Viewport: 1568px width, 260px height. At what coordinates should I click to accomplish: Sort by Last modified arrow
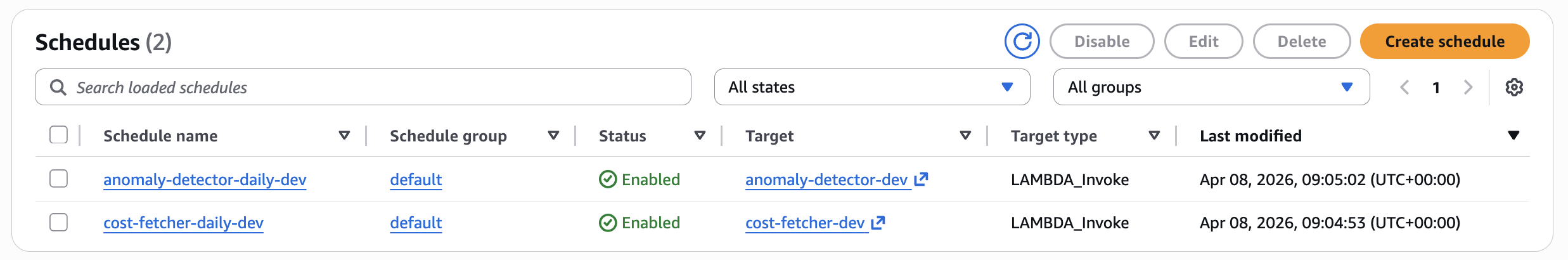click(x=1513, y=136)
